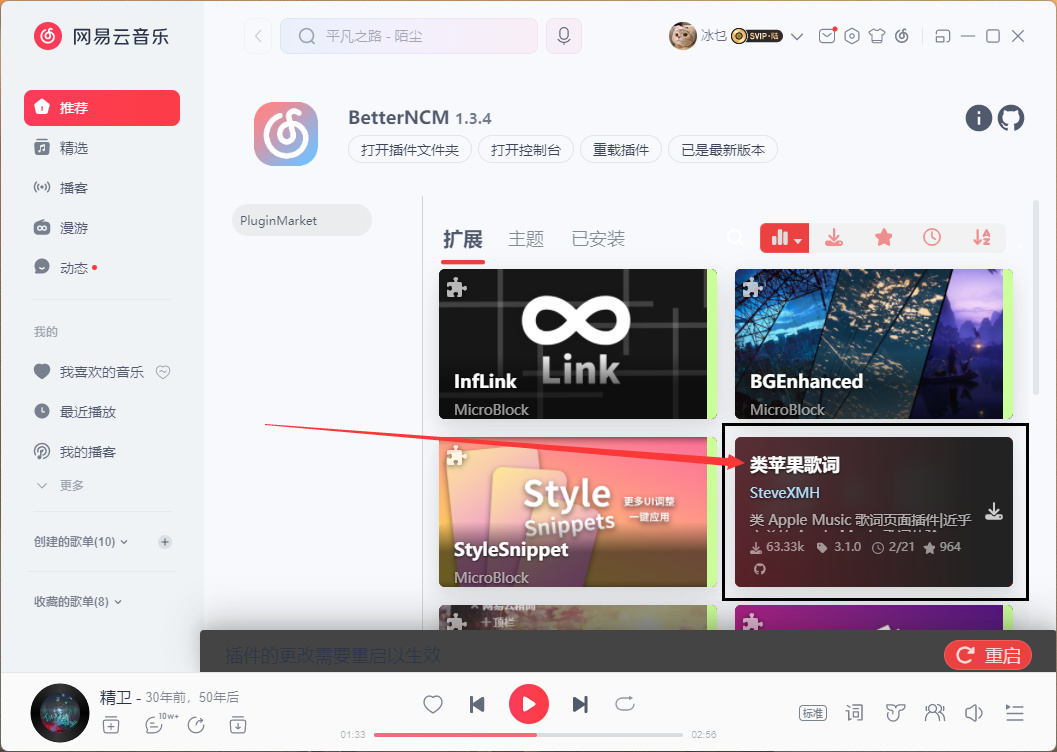
Task: Sort plugins by update time clock icon
Action: [x=932, y=237]
